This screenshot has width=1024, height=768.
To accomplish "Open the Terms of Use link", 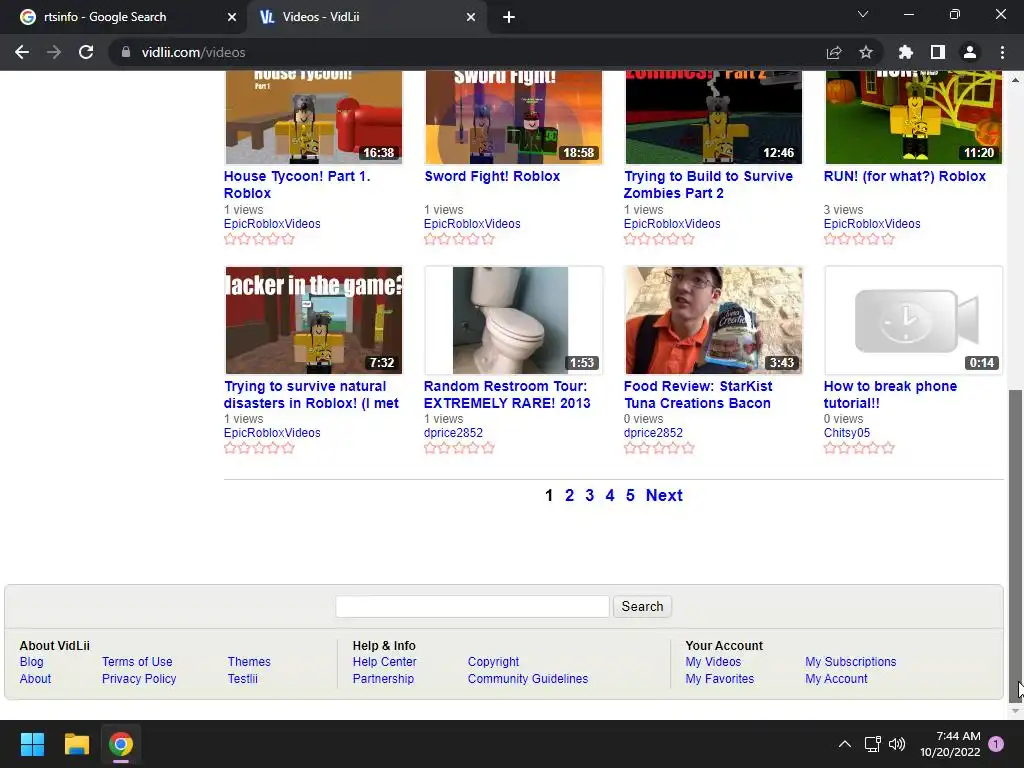I will (137, 662).
